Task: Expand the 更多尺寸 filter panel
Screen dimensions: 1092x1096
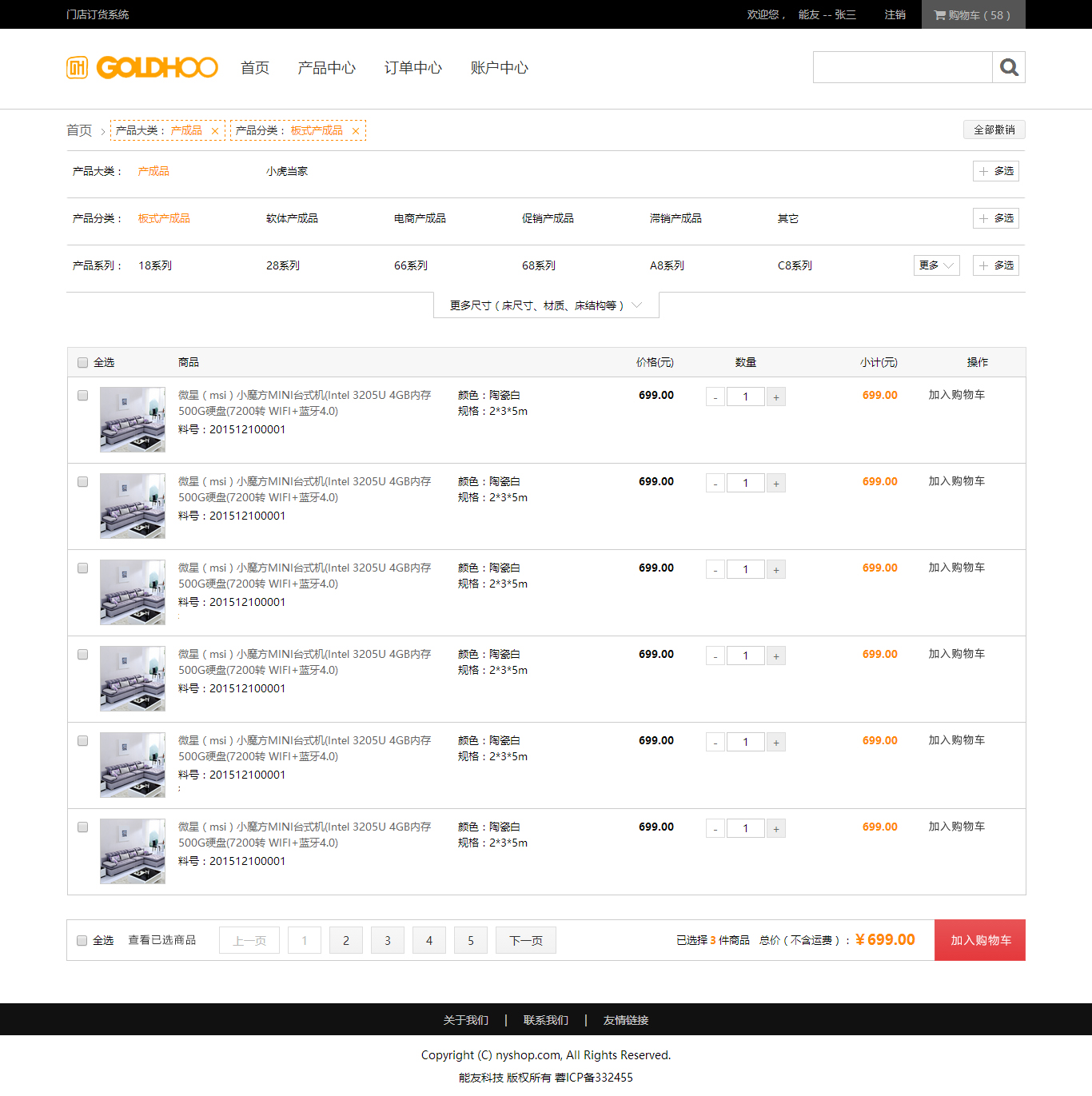Action: [546, 305]
